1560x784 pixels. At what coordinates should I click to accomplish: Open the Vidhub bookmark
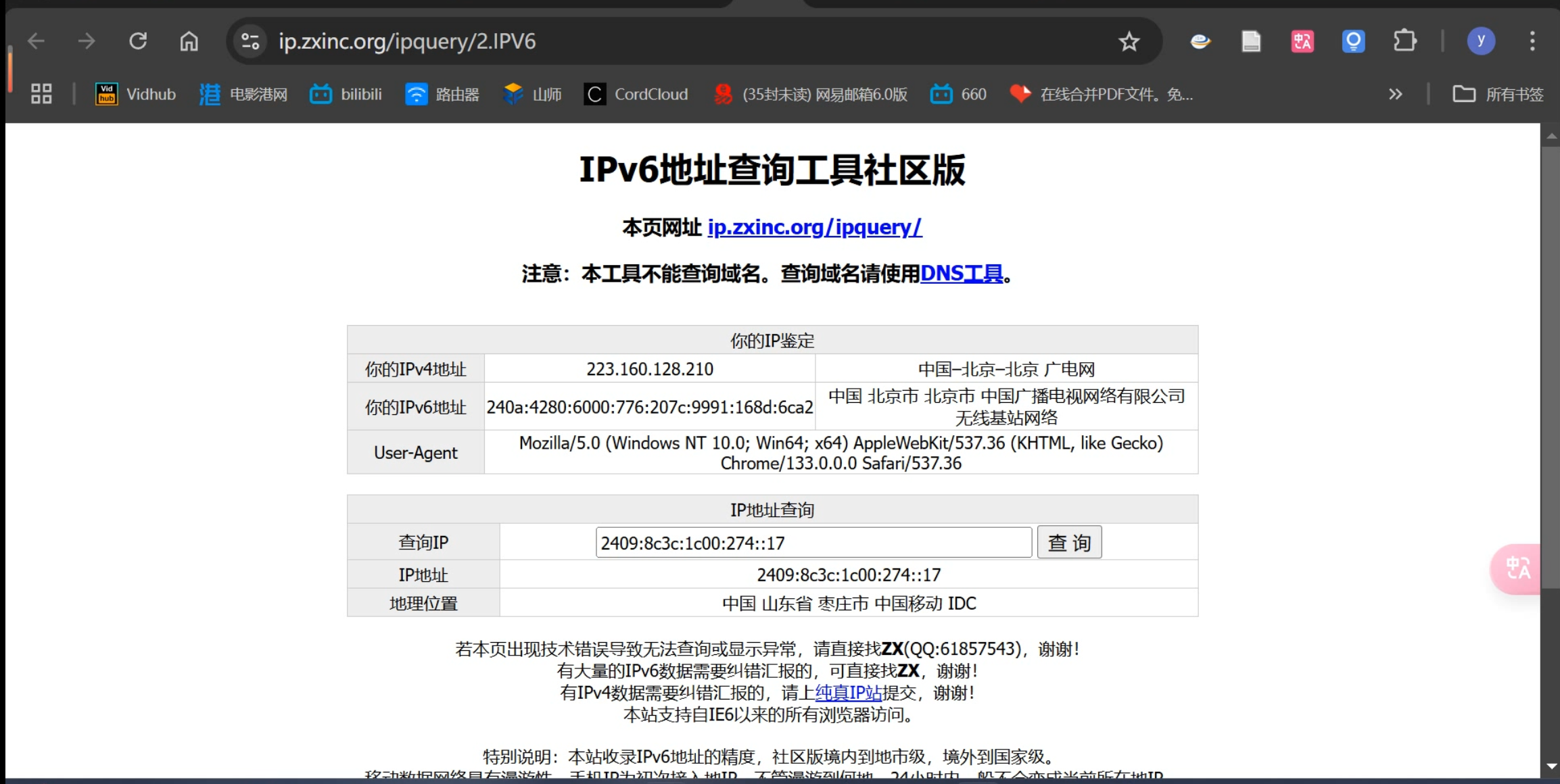pos(136,94)
